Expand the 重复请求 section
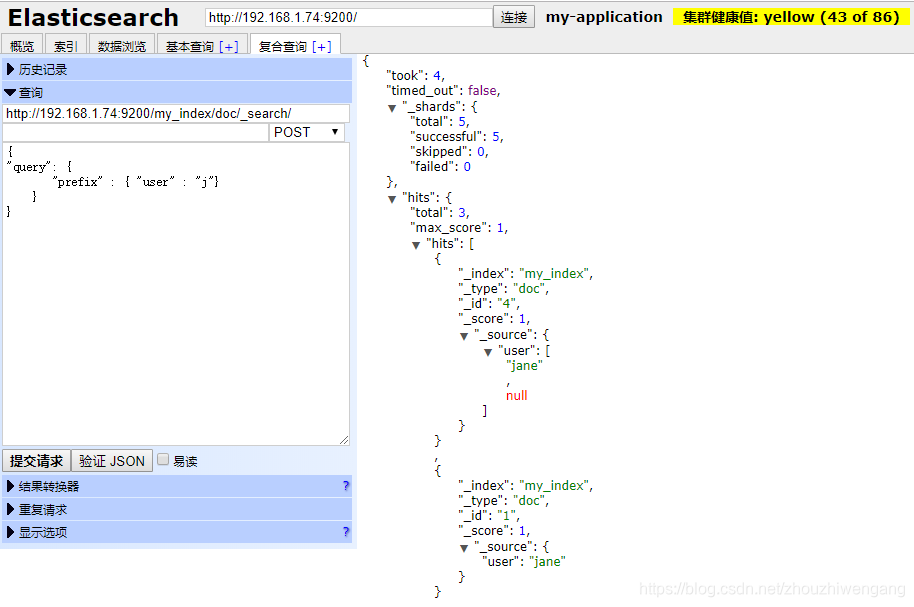914x607 pixels. (x=177, y=509)
